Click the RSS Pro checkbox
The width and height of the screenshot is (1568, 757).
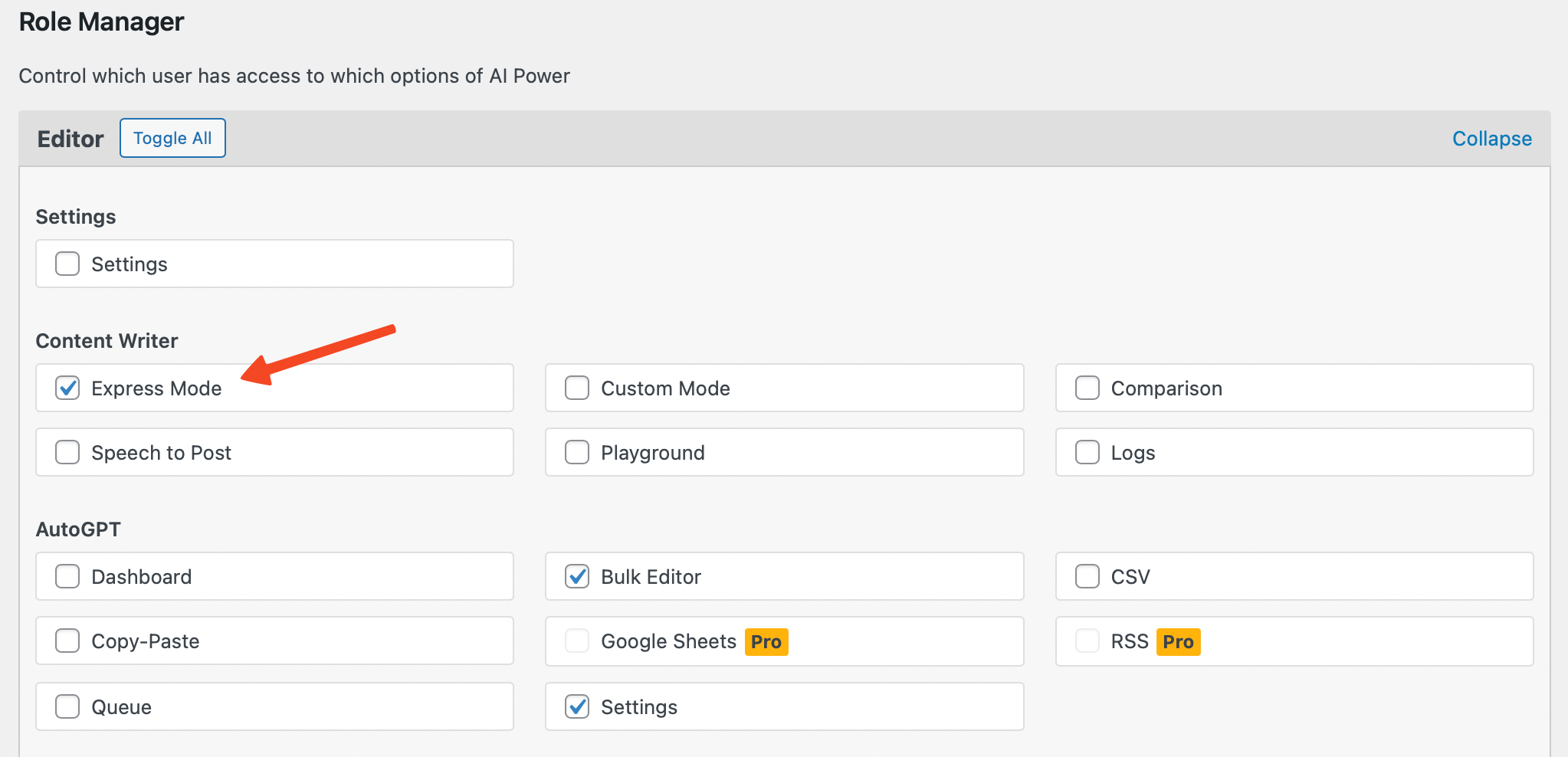(x=1087, y=641)
